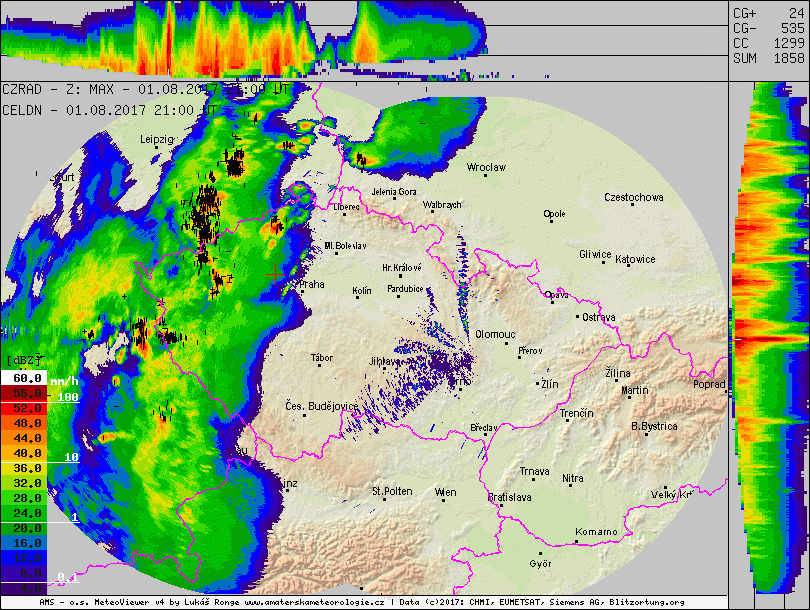Image resolution: width=810 pixels, height=610 pixels.
Task: Select the Jelenia Gora city label
Action: [x=394, y=192]
